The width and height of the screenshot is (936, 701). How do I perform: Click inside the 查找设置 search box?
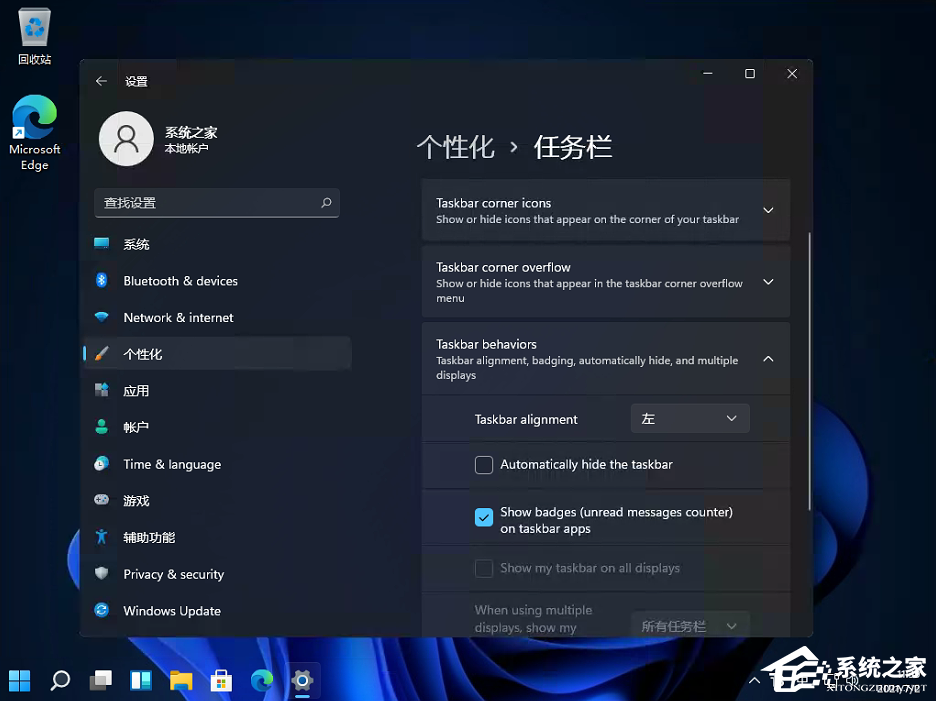click(x=216, y=202)
